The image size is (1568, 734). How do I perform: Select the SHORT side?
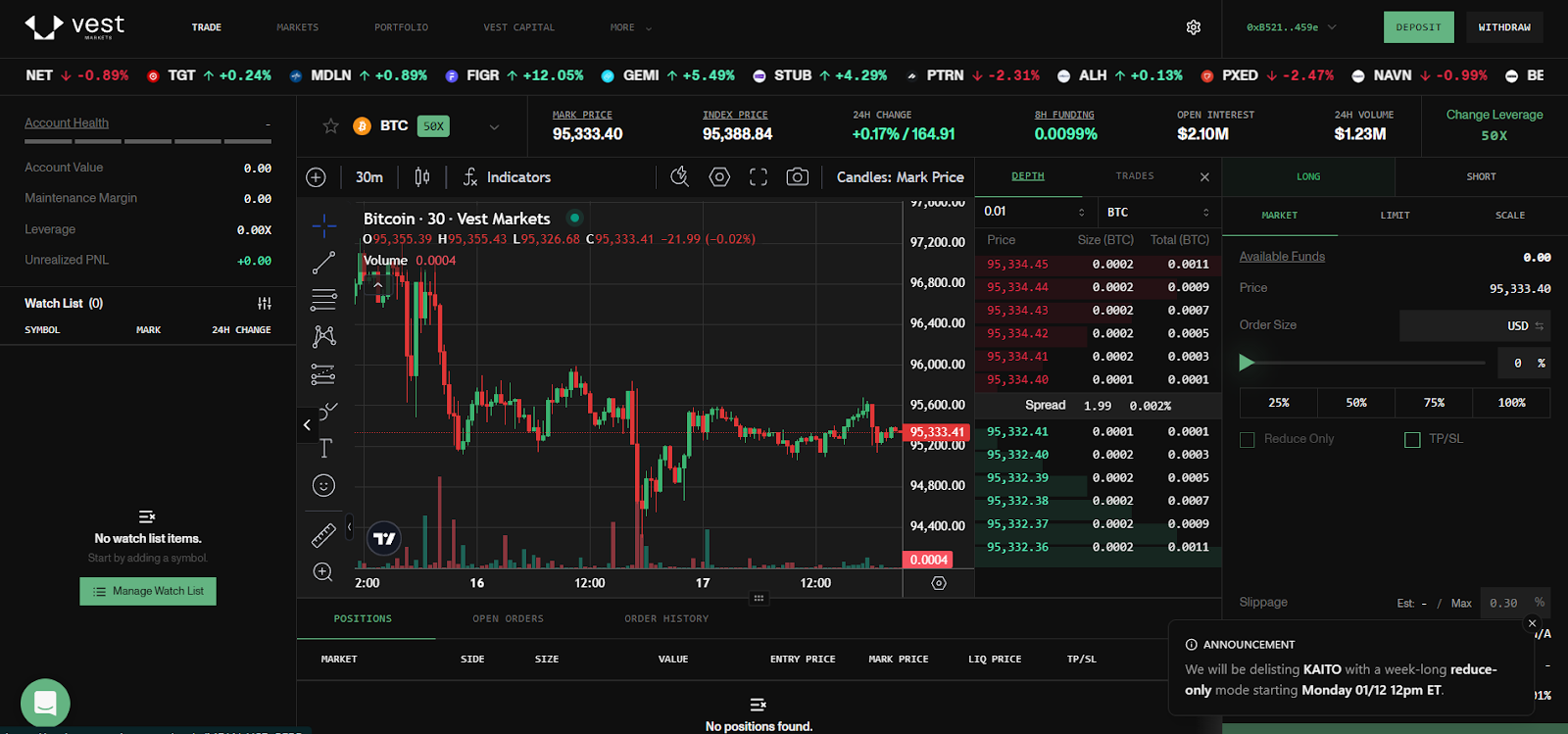coord(1481,177)
